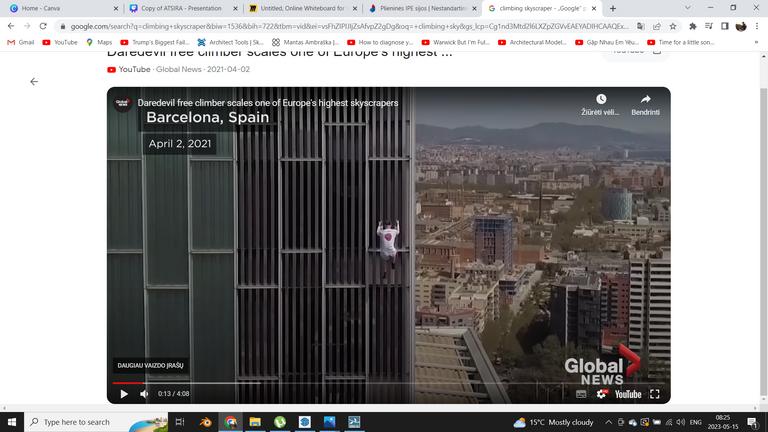Bookmark this page with the star icon
The image size is (768, 432).
pos(673,26)
